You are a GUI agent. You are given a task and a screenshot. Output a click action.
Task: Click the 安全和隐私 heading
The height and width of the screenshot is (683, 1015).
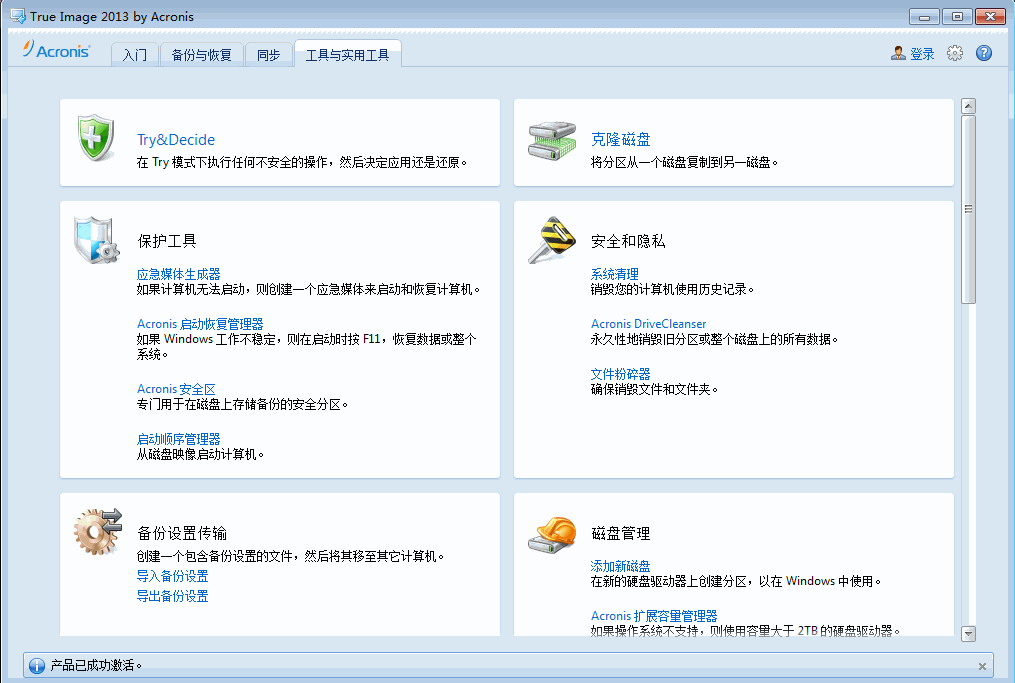tap(628, 241)
